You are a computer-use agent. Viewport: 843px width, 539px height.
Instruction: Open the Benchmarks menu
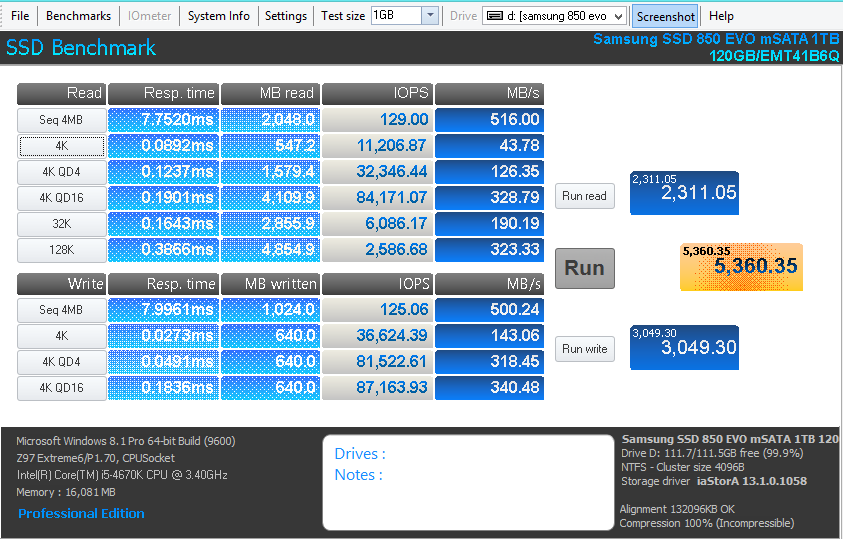point(78,16)
